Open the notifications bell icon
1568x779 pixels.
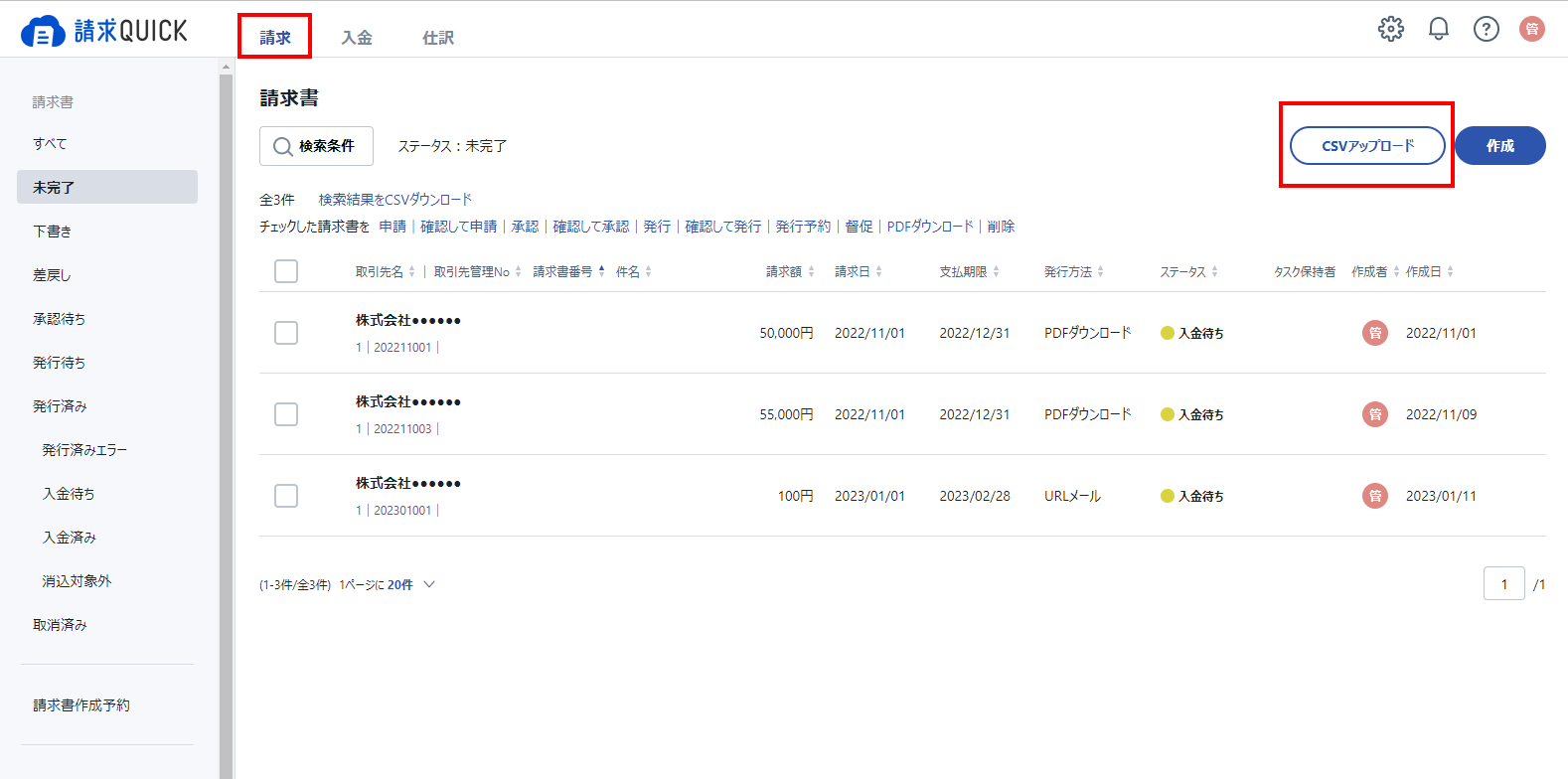(1439, 29)
